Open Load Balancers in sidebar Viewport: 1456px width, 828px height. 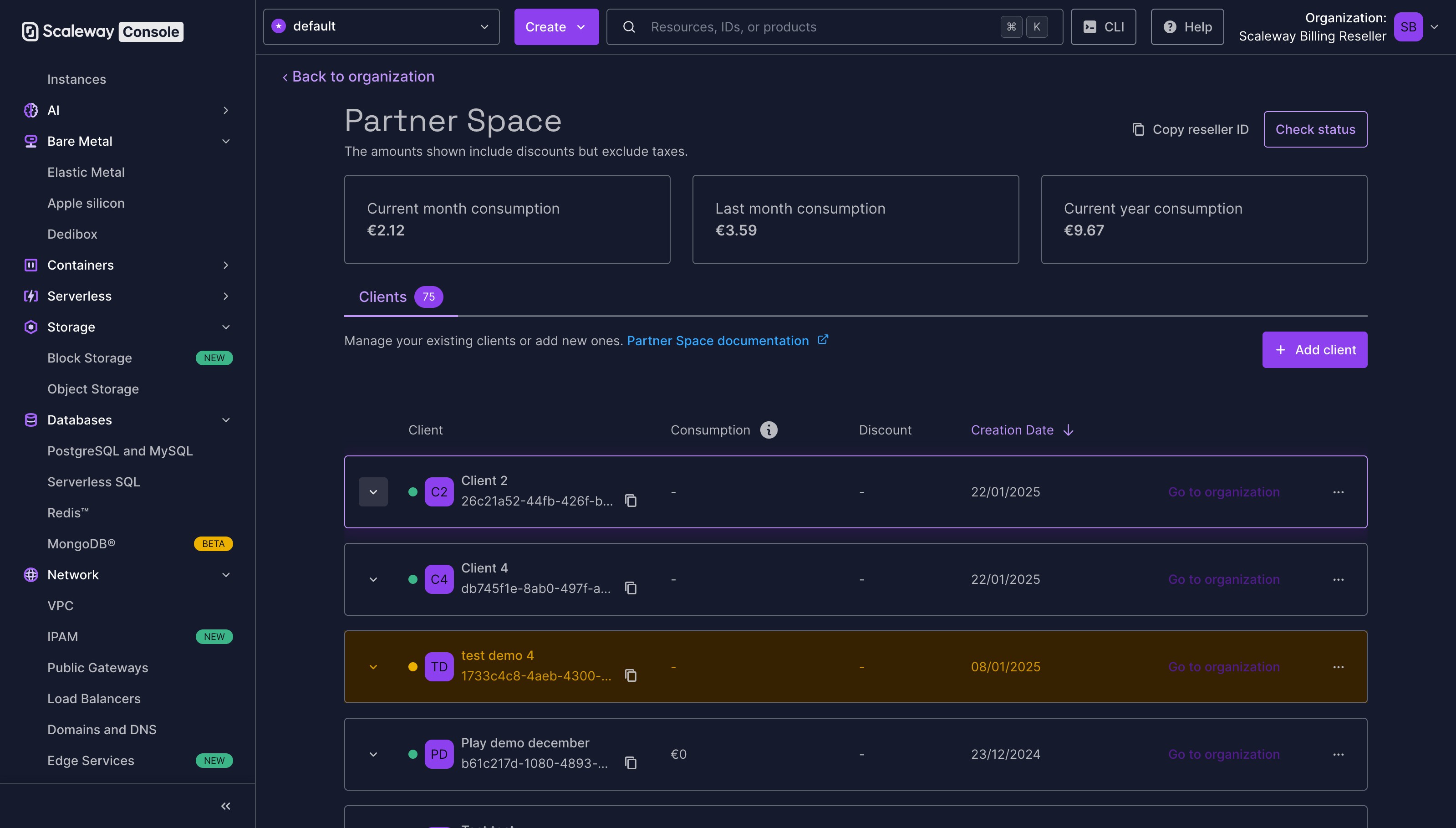94,698
